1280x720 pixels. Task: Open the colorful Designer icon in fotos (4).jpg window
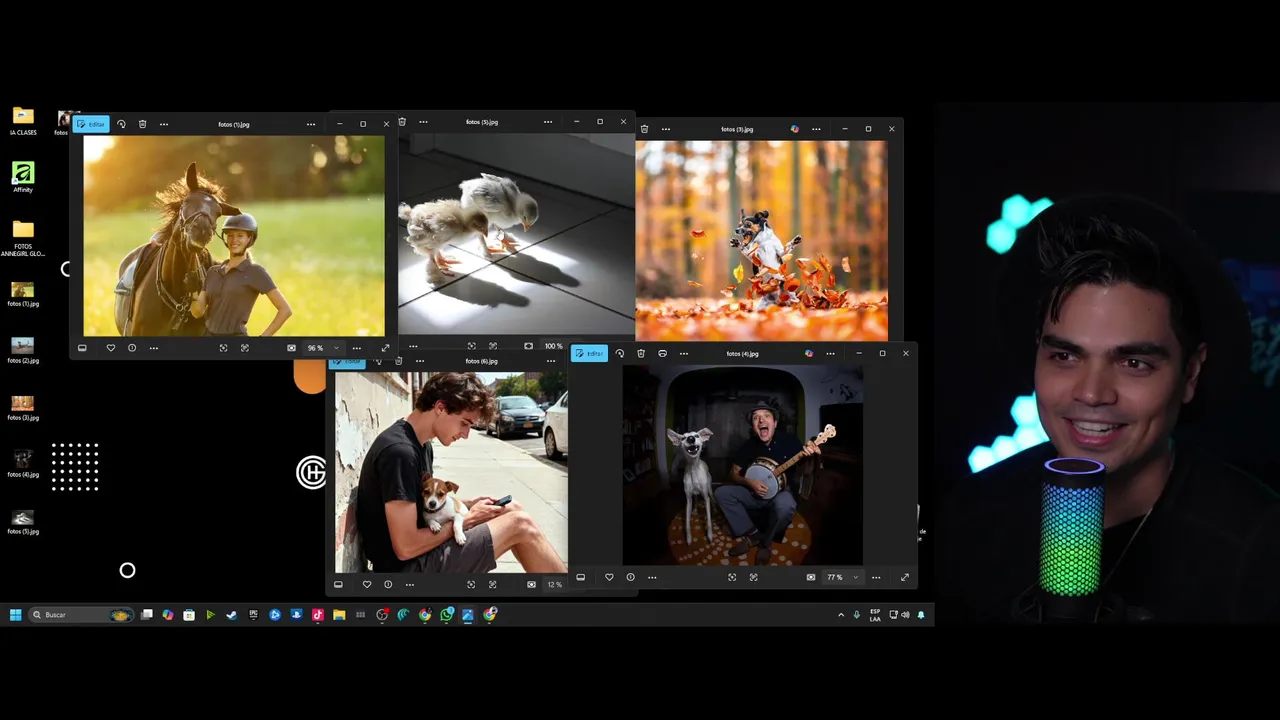click(809, 353)
